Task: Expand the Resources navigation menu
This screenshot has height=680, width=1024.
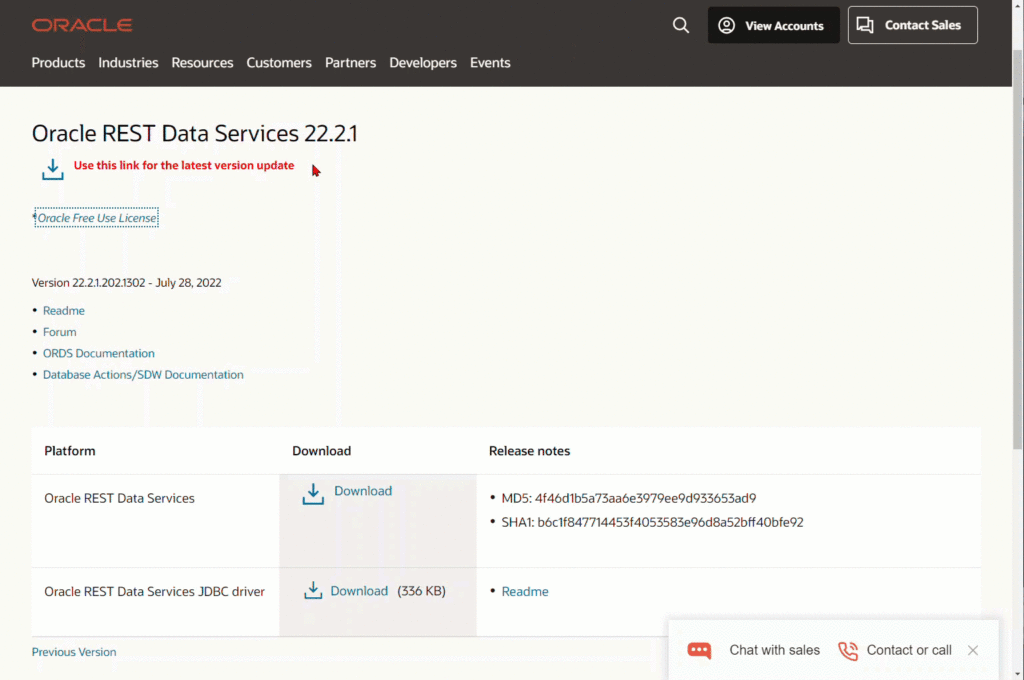Action: [x=202, y=63]
